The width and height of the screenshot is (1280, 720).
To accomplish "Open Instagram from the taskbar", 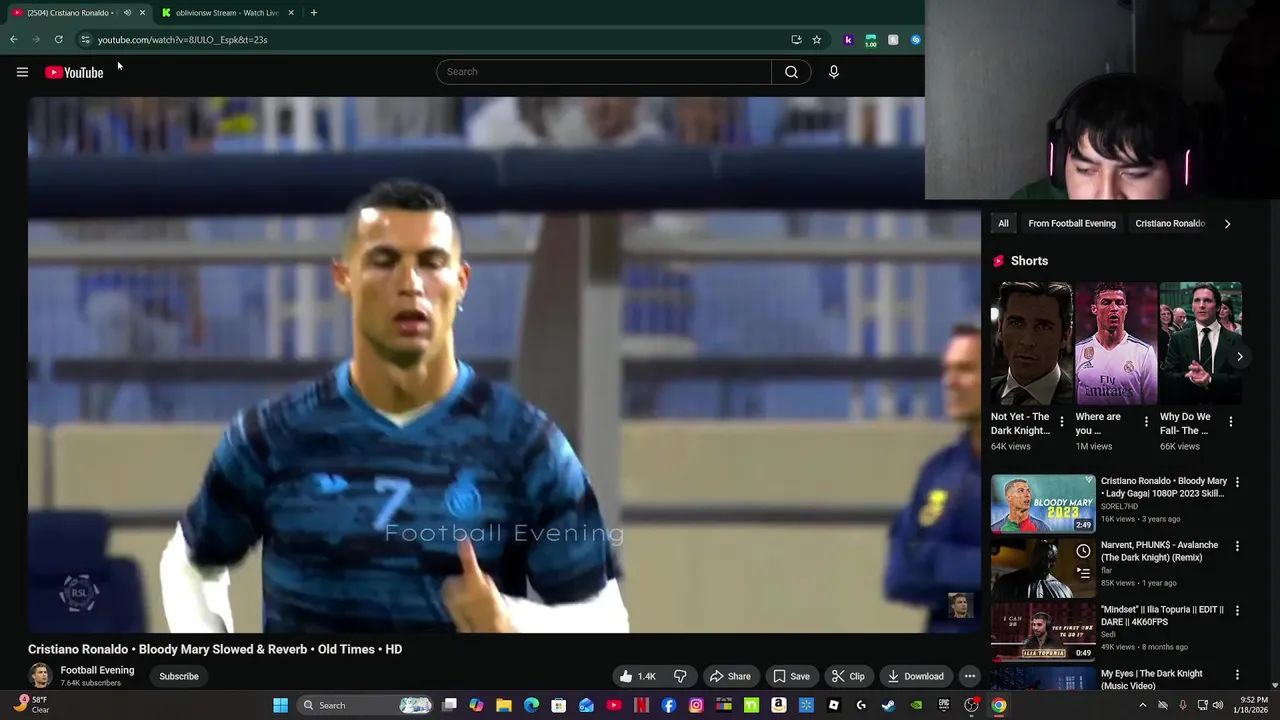I will (696, 706).
